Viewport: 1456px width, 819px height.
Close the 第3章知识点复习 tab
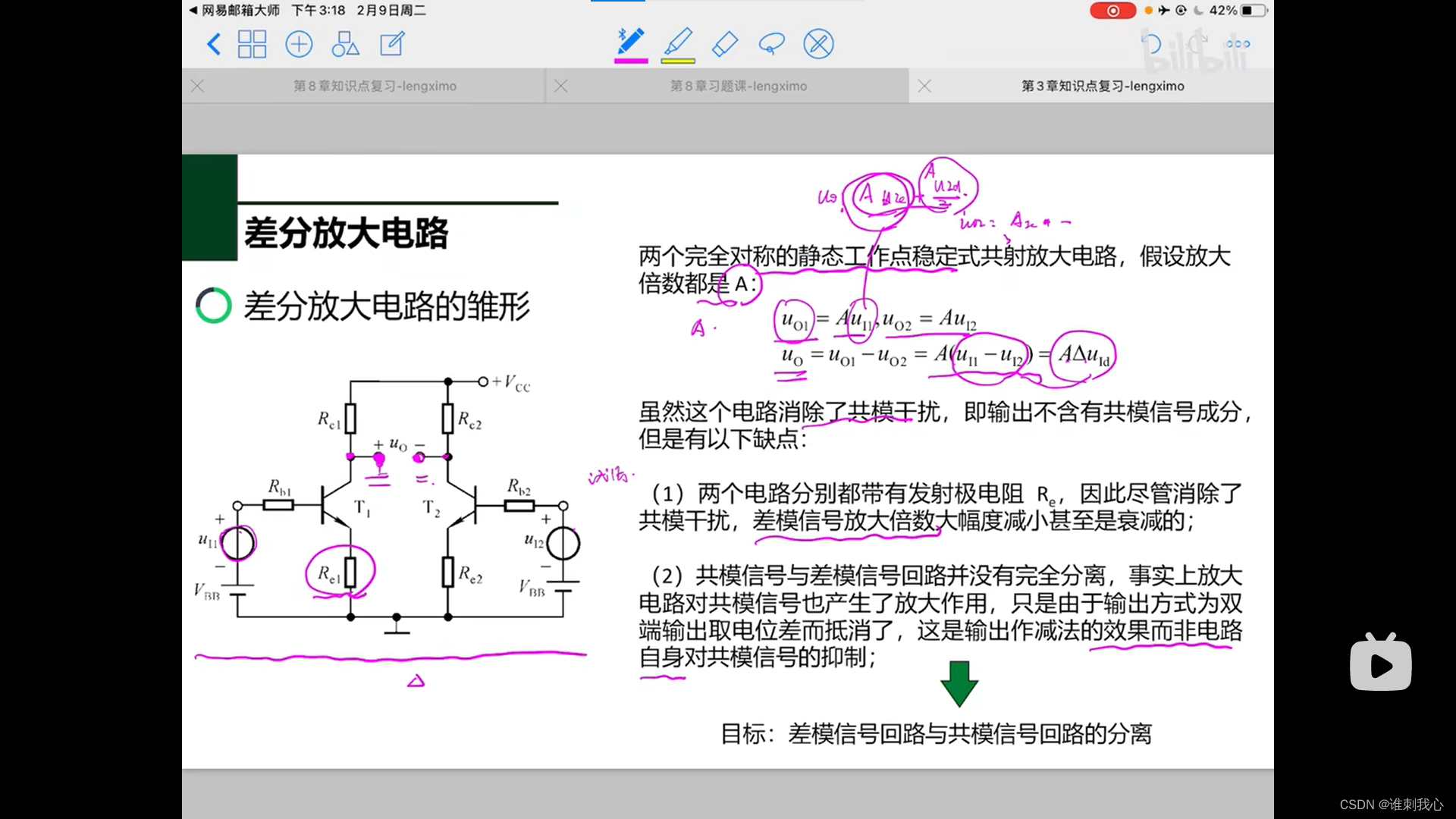[x=924, y=86]
